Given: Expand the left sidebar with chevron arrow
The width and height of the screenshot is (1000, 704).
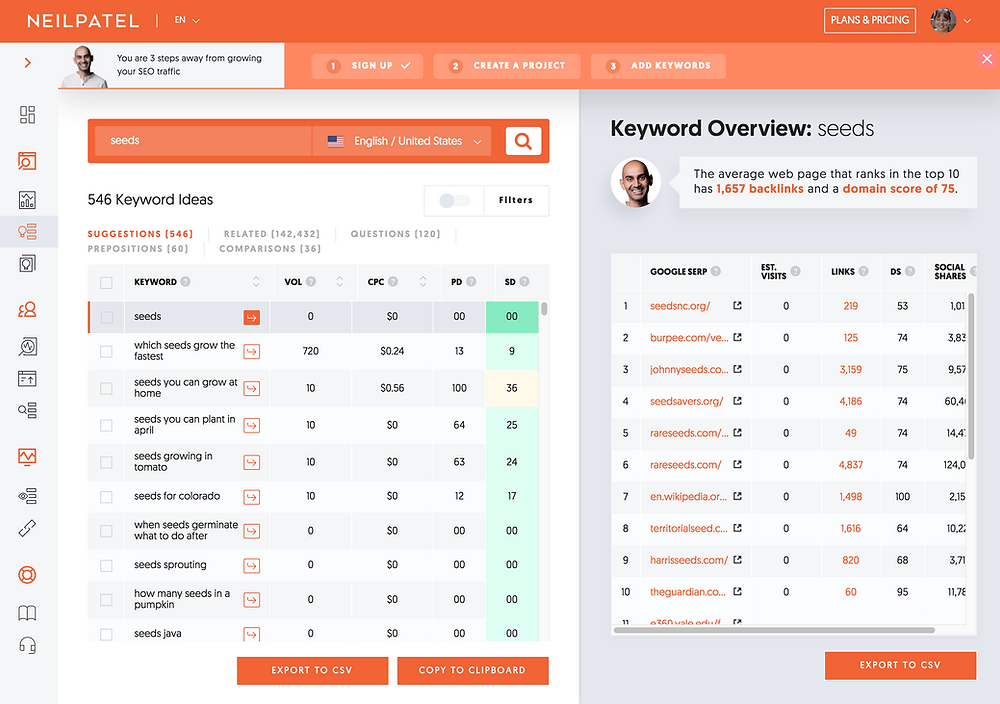Looking at the screenshot, I should pos(28,63).
